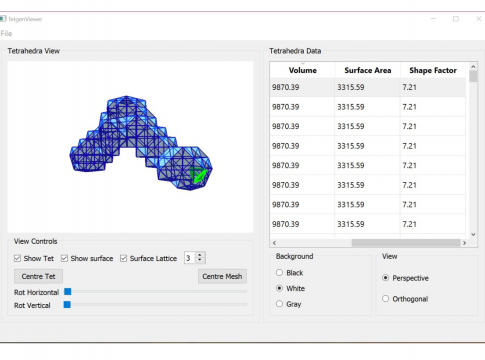This screenshot has width=485, height=360.
Task: Click the Rot Vertical slider handle
Action: click(x=67, y=304)
